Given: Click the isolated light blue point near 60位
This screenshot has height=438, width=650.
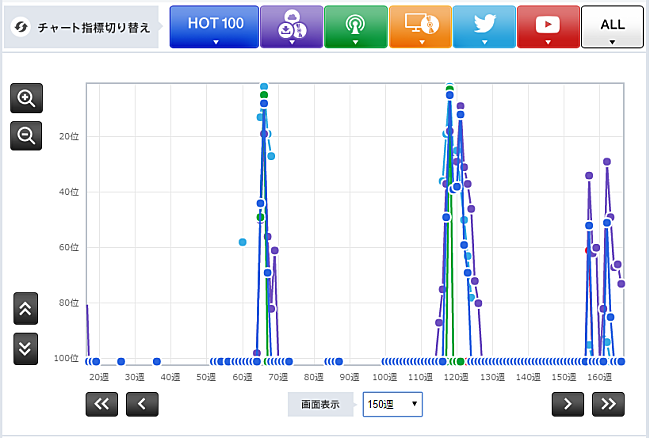Looking at the screenshot, I should point(242,242).
